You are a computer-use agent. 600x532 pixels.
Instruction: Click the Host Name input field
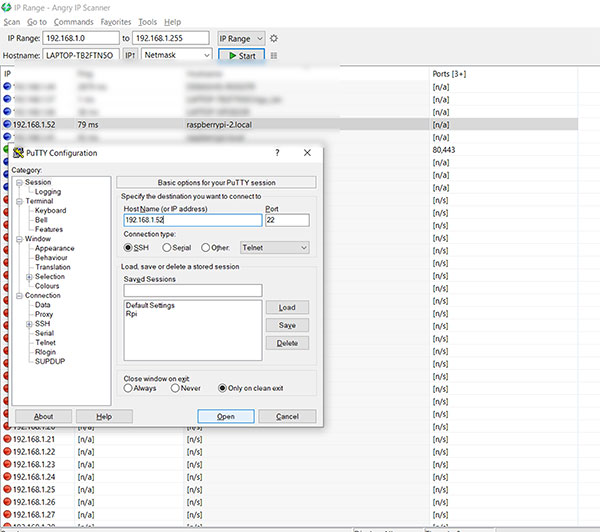click(x=193, y=220)
